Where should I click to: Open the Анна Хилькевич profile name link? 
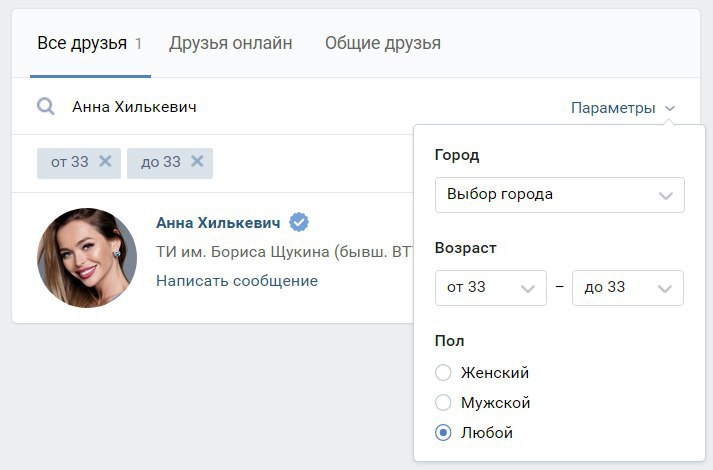219,222
